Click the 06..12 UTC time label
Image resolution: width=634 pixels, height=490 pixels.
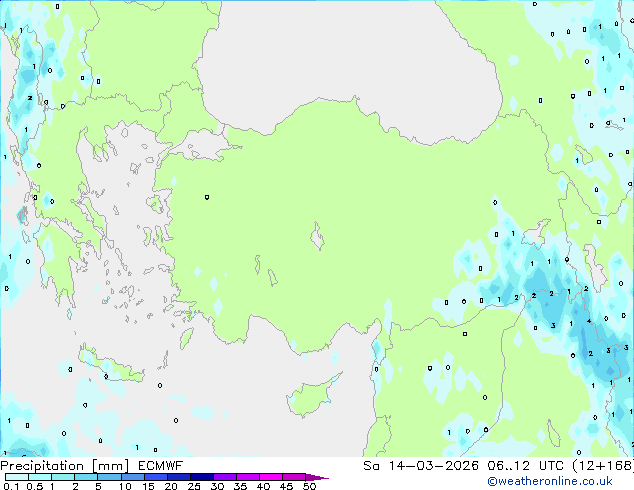point(525,466)
